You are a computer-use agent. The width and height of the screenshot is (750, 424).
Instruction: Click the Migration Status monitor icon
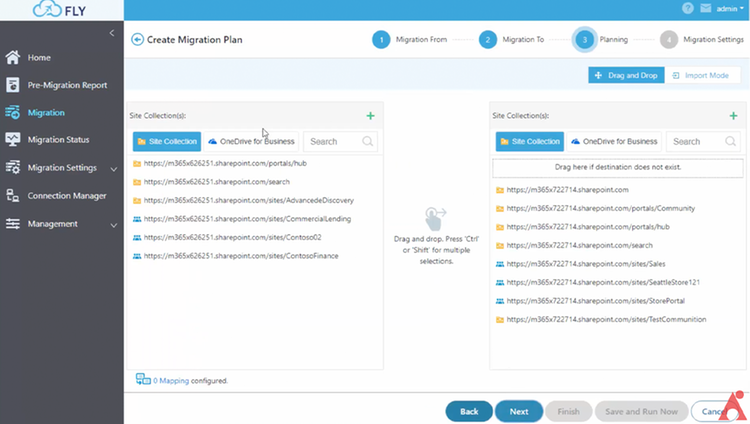pos(12,140)
